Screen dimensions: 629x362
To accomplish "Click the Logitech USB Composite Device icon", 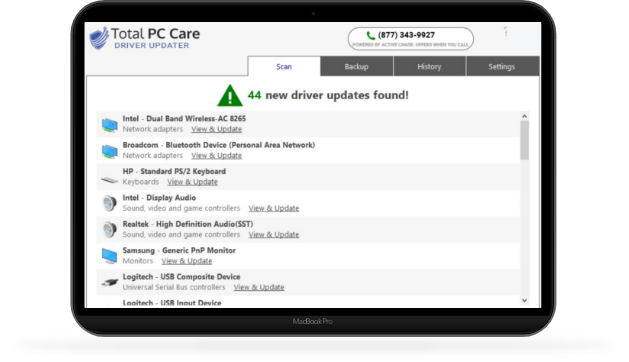I will (x=110, y=282).
